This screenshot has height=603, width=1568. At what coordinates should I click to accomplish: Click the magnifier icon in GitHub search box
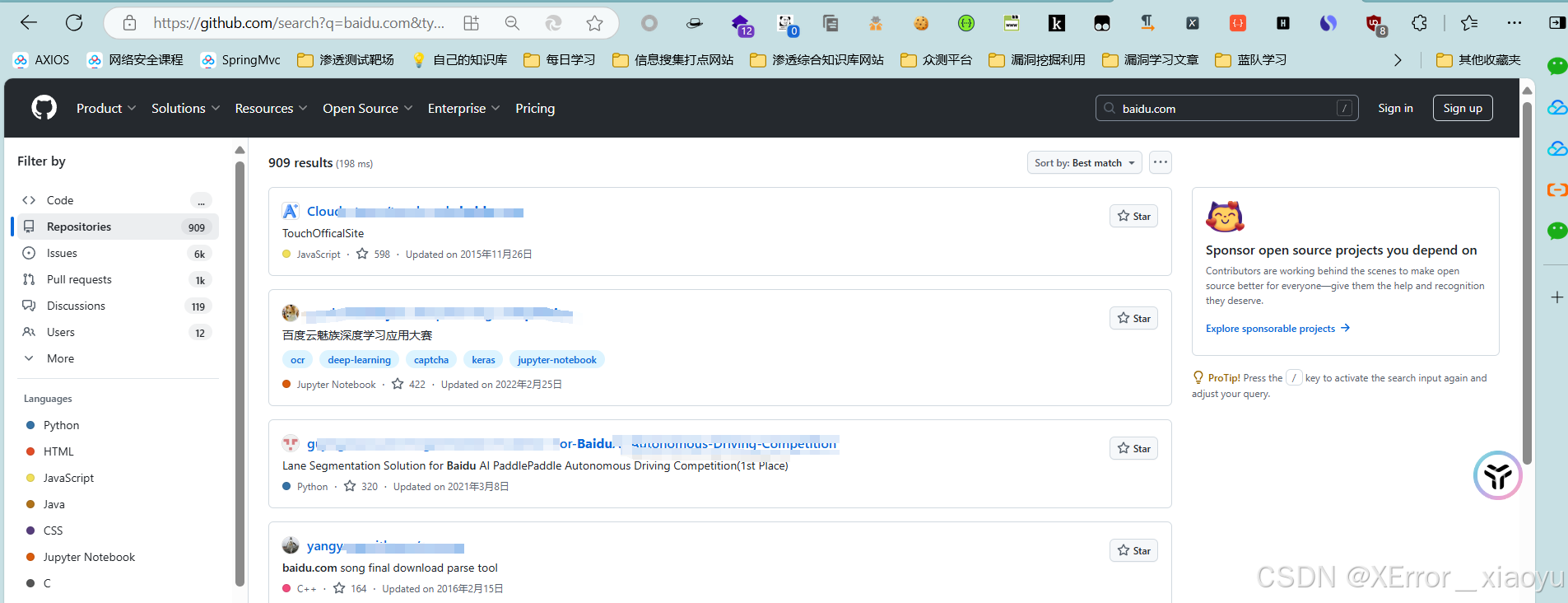pyautogui.click(x=1110, y=108)
